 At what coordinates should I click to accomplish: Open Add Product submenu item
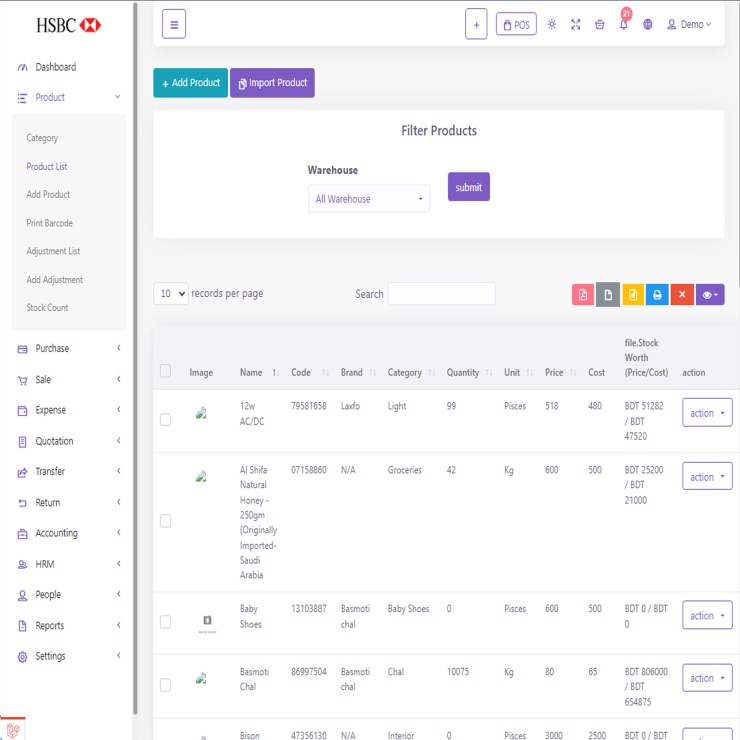tap(48, 194)
